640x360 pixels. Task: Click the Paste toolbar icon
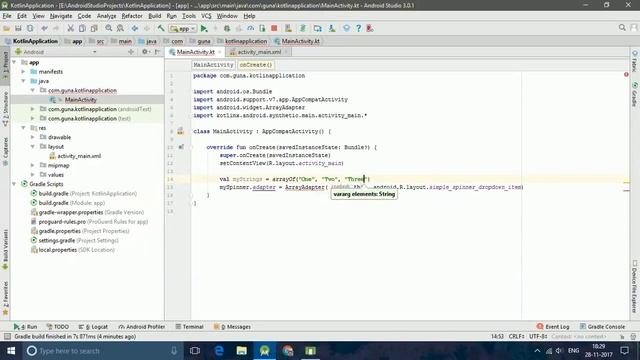tap(94, 28)
